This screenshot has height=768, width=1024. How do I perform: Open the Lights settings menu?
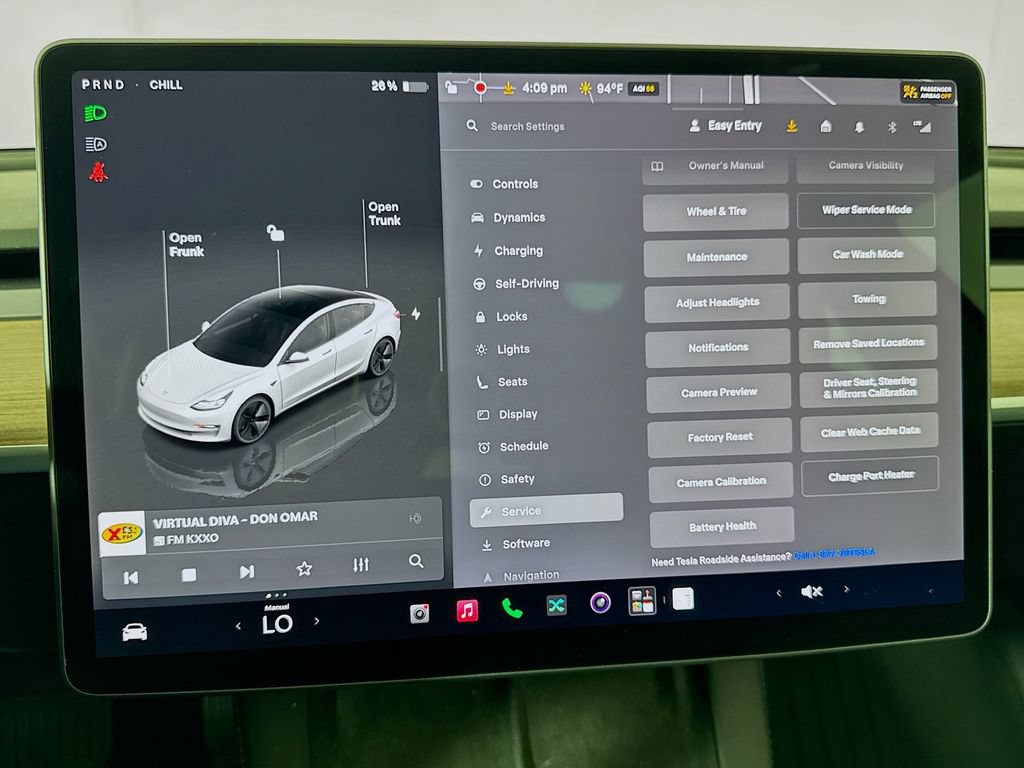point(502,349)
